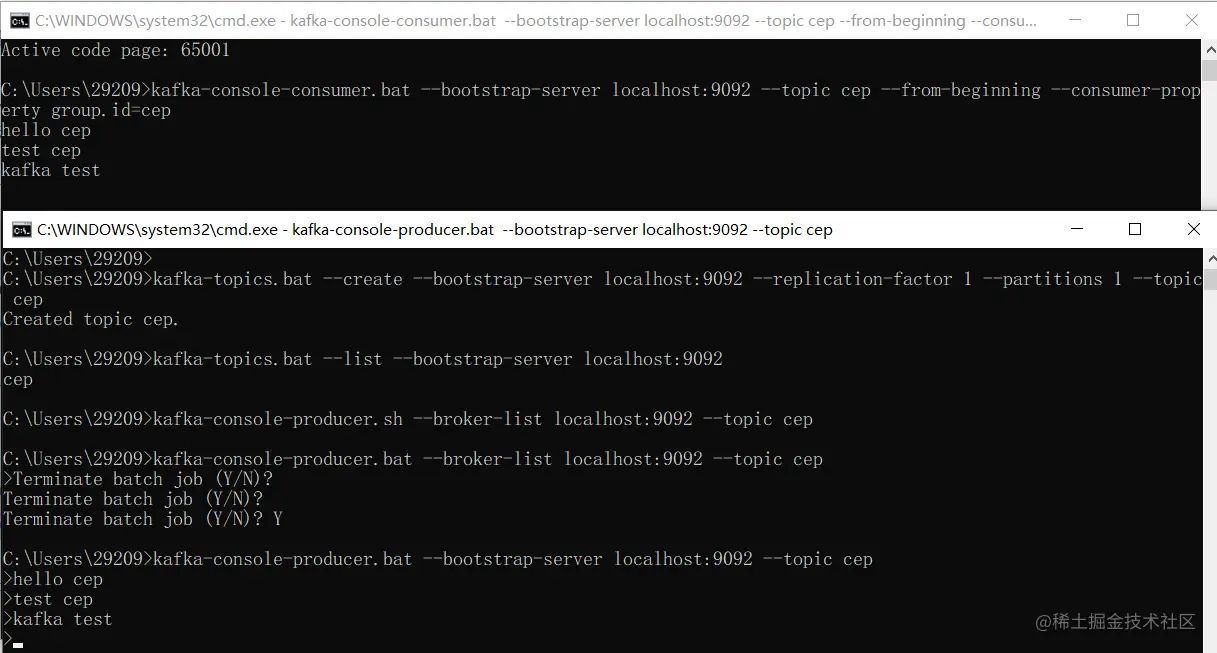Close the kafka-console-consumer window
The height and width of the screenshot is (653, 1217).
coord(1190,20)
